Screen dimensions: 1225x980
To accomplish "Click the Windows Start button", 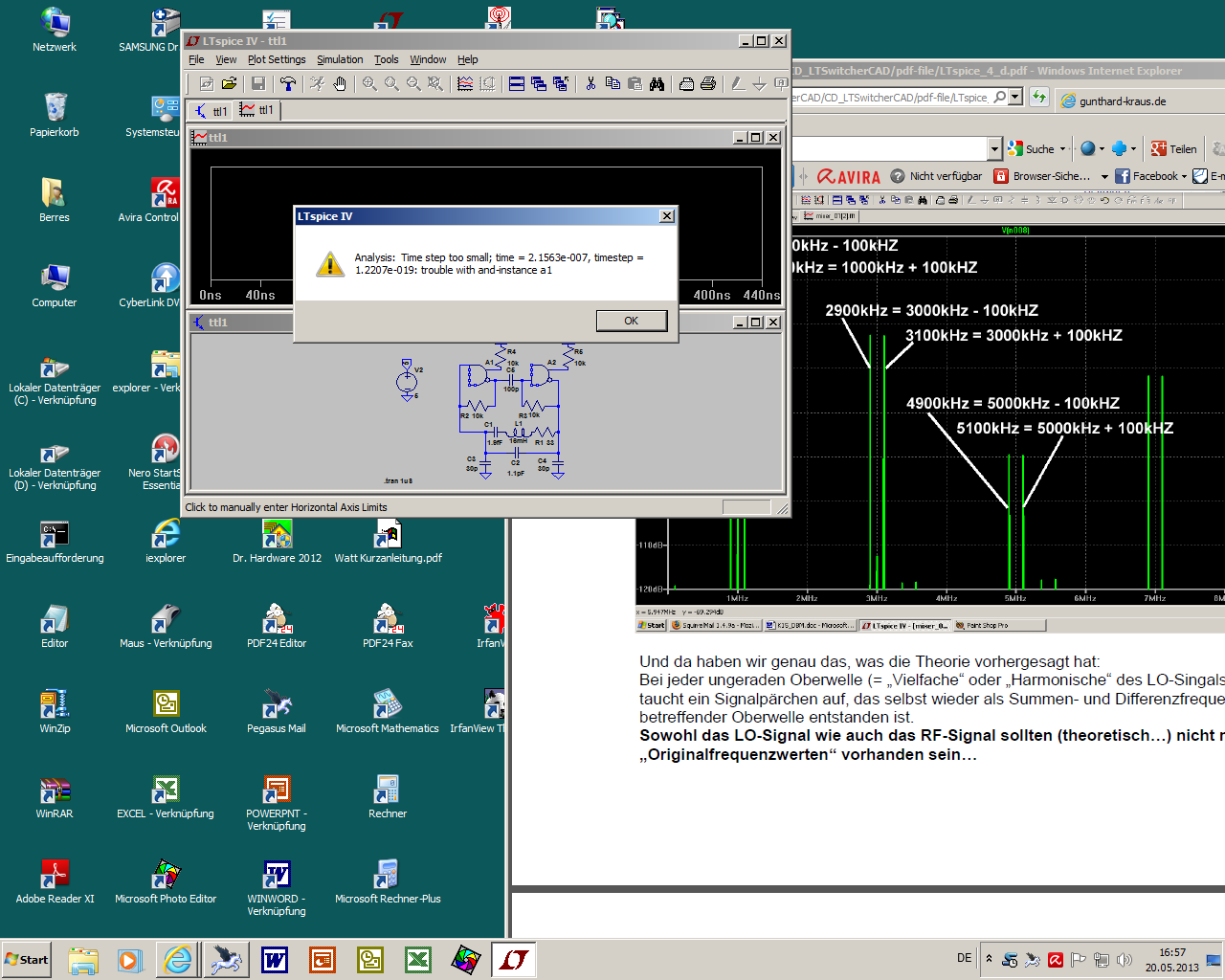I will point(27,960).
